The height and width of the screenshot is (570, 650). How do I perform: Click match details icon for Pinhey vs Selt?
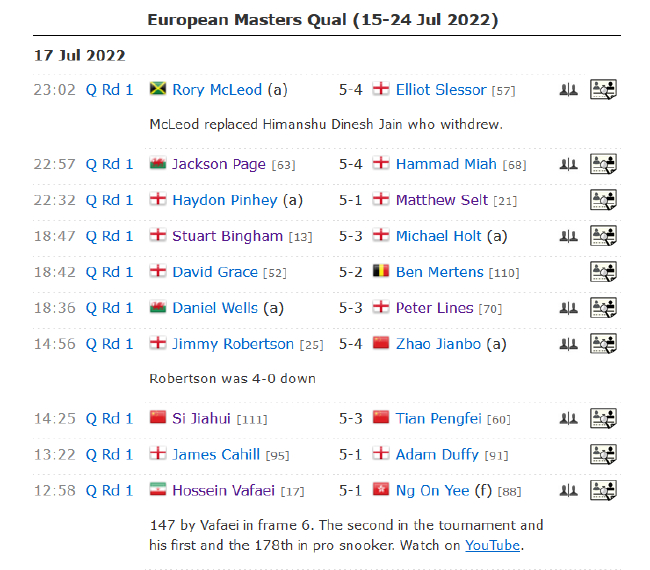(603, 200)
